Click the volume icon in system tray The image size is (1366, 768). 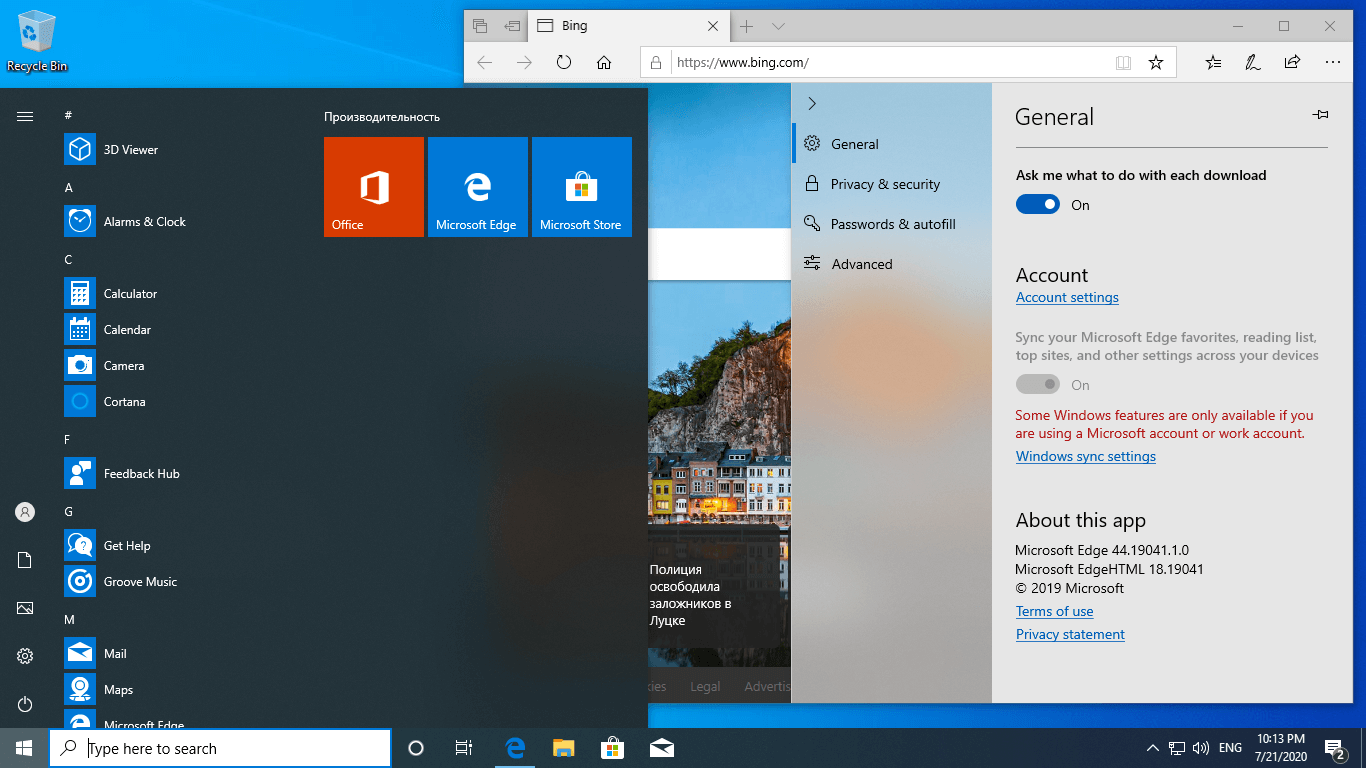1201,748
